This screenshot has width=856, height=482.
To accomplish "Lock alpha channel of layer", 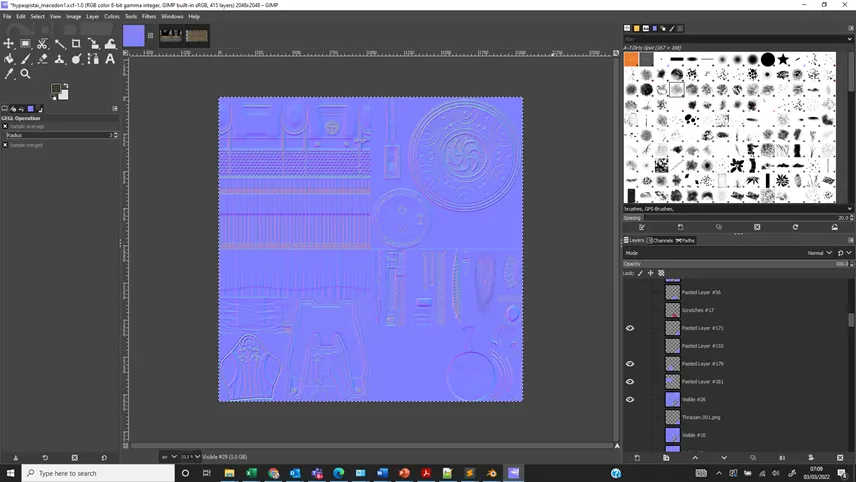I will 661,273.
